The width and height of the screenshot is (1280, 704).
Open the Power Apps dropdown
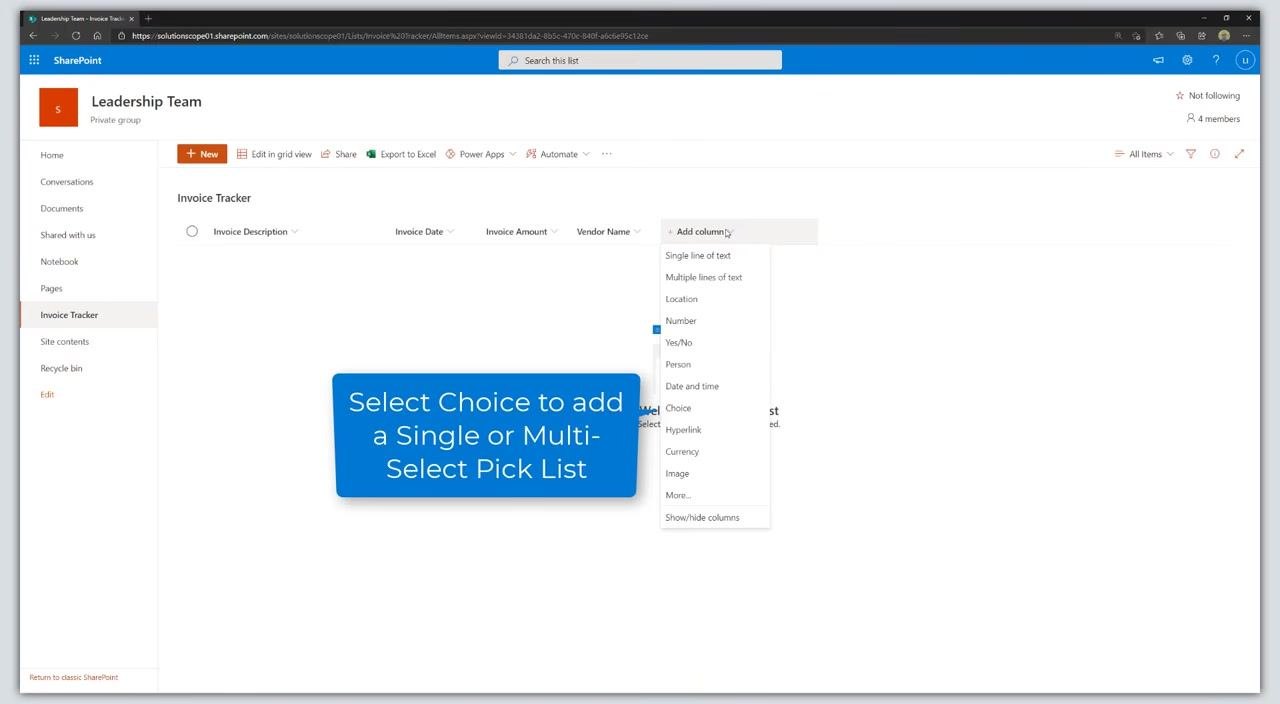pos(481,154)
